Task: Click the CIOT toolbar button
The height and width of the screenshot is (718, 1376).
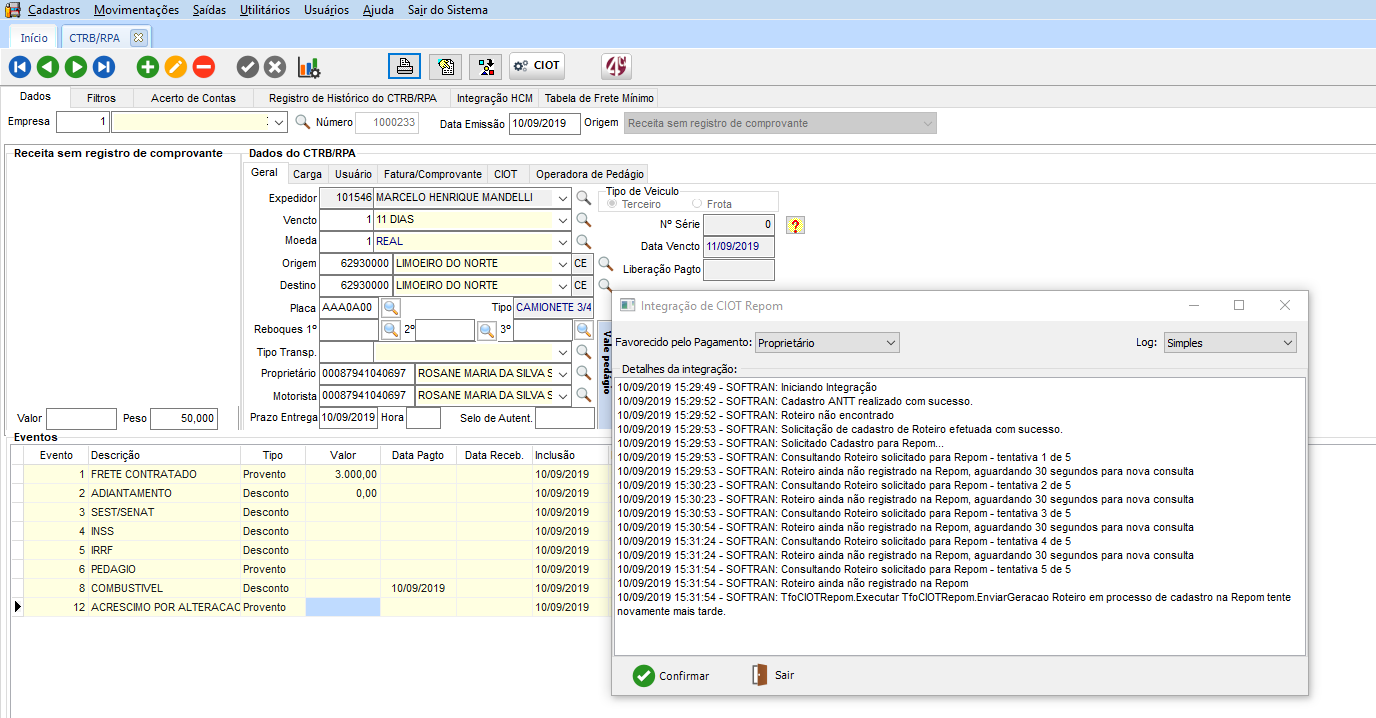Action: coord(537,66)
